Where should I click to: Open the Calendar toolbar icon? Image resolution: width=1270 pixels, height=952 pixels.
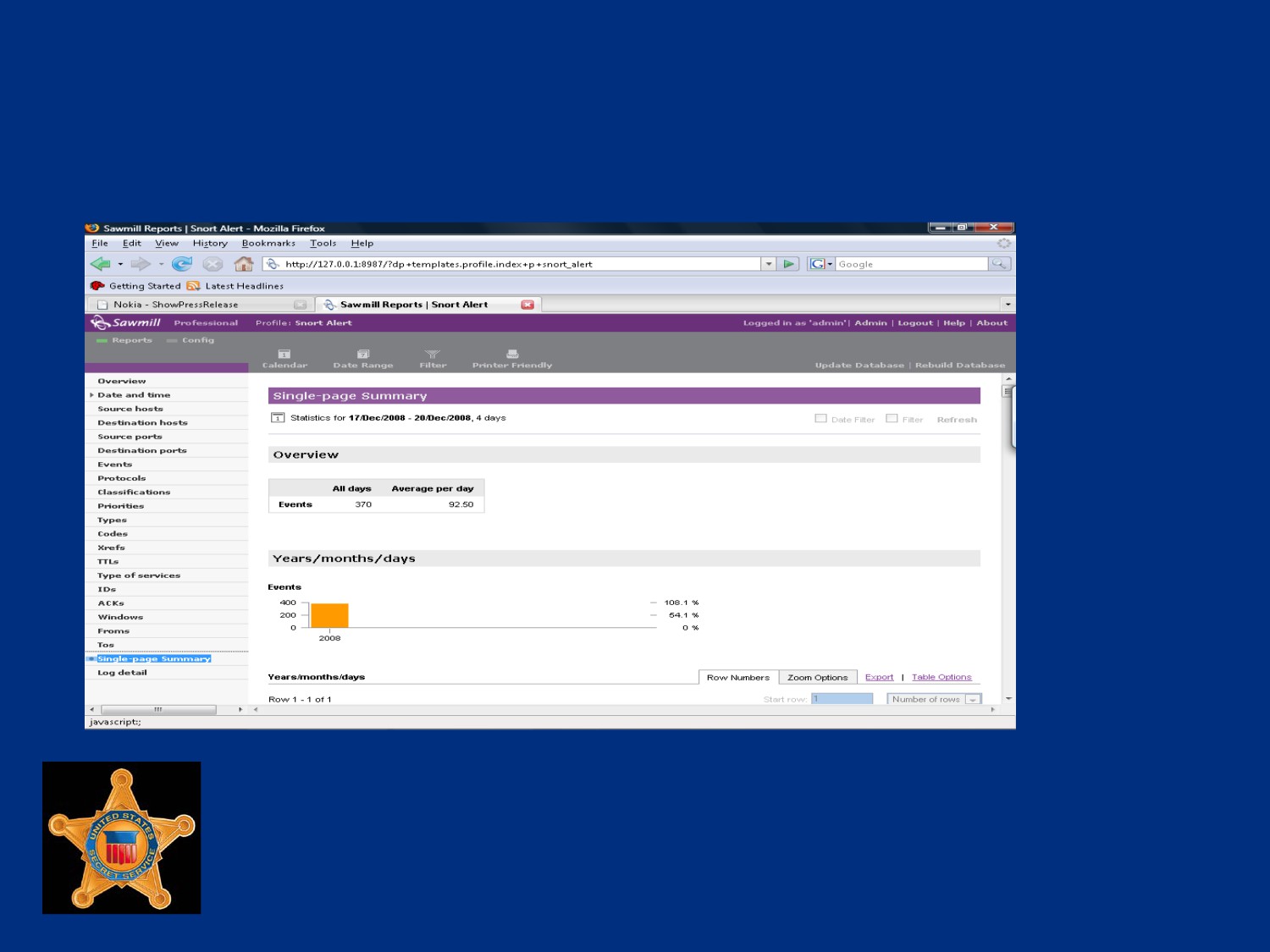coord(284,354)
